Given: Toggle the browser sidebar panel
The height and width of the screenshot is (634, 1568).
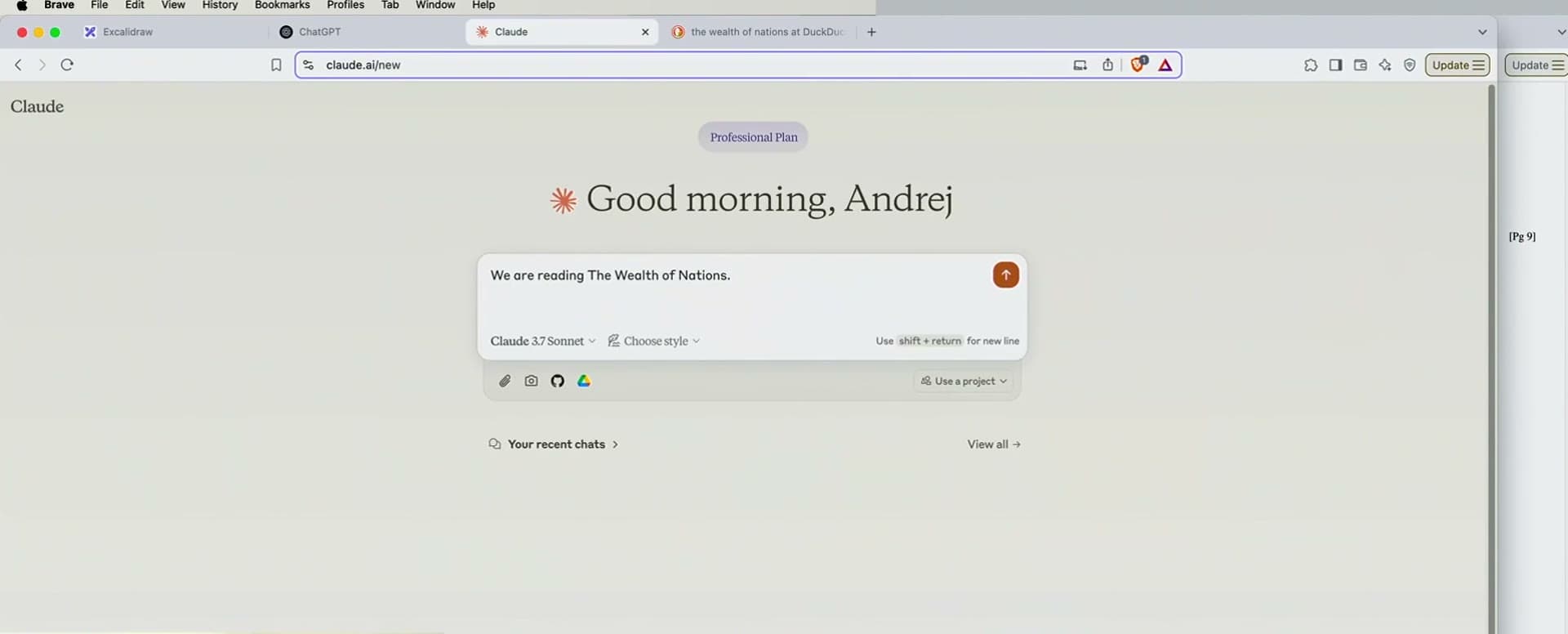Looking at the screenshot, I should [1335, 65].
